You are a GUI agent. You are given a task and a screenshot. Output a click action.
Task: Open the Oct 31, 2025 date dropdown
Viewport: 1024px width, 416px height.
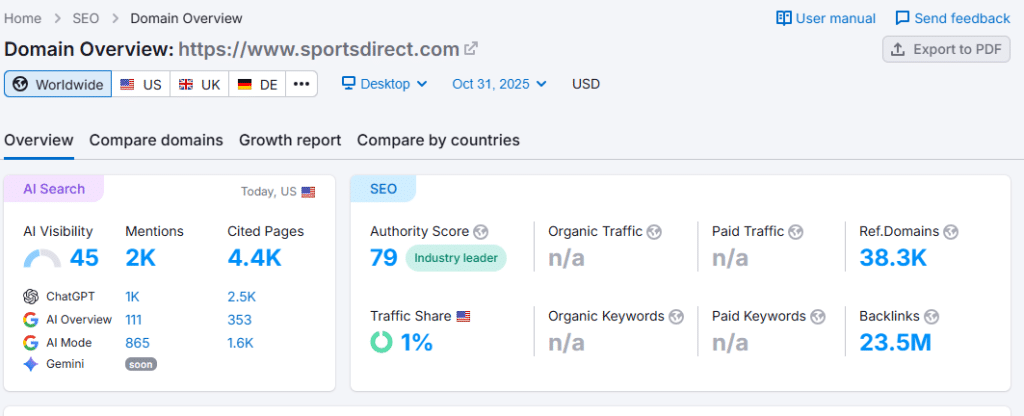pyautogui.click(x=499, y=84)
